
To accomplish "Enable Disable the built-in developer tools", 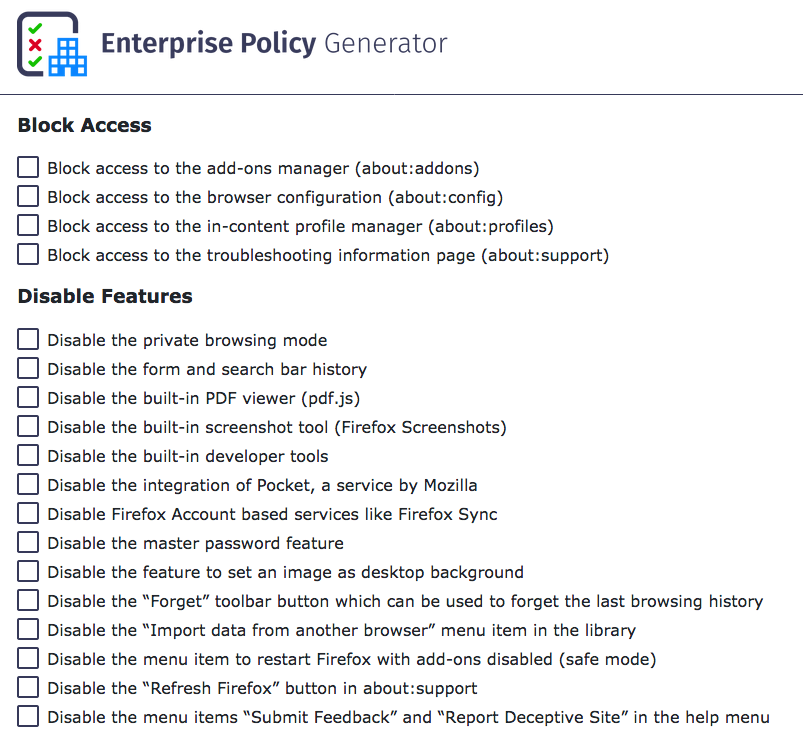I will pos(28,455).
